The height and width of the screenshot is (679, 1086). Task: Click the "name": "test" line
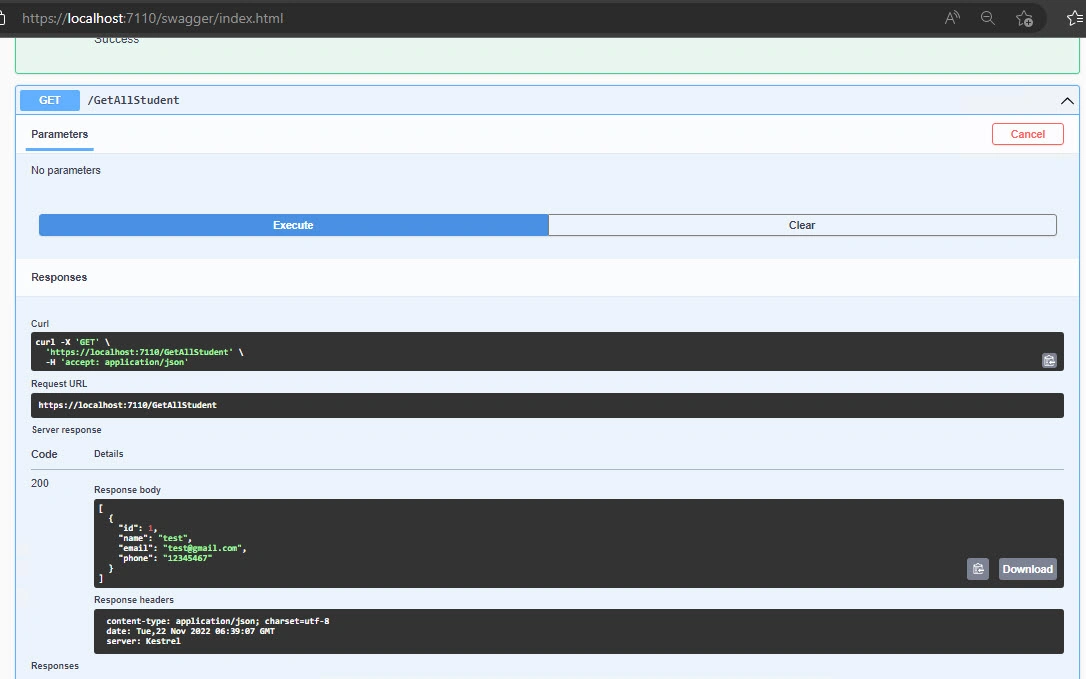tap(154, 538)
